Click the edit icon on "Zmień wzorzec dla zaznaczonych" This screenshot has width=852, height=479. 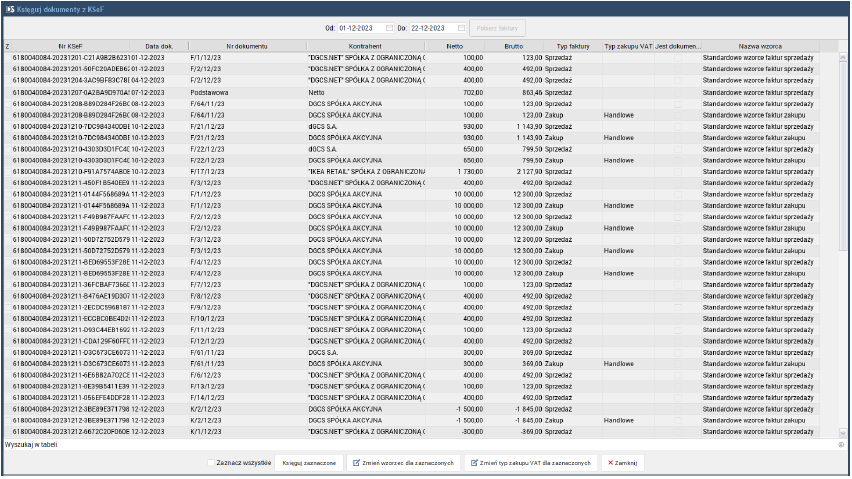356,463
